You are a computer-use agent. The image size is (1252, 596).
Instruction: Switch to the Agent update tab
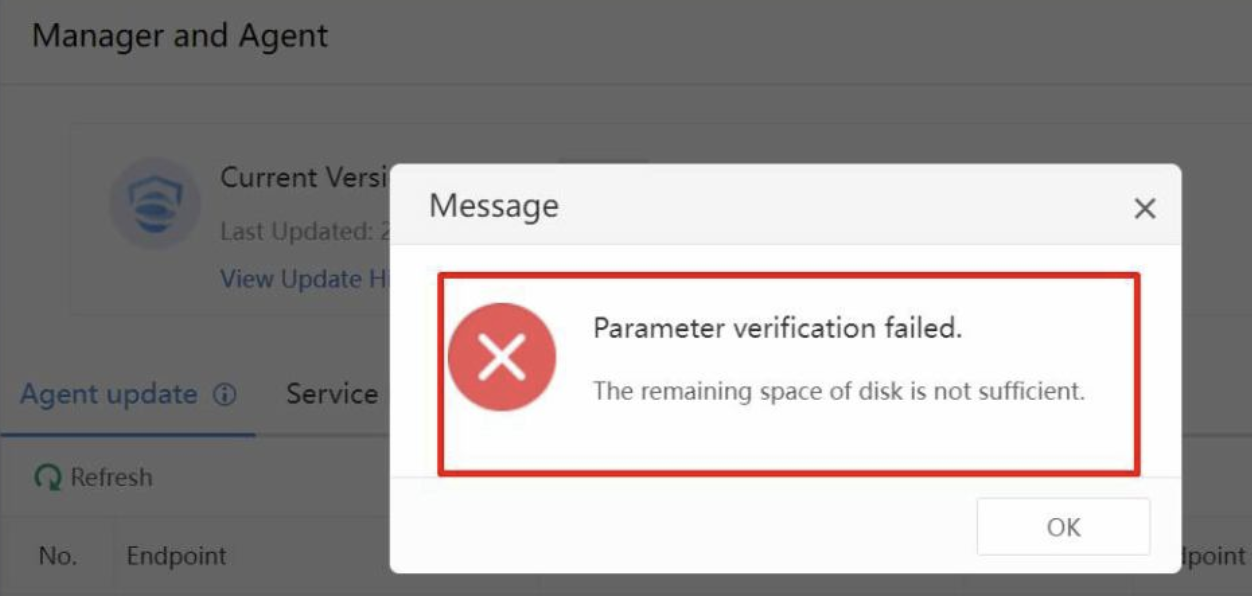[x=109, y=394]
